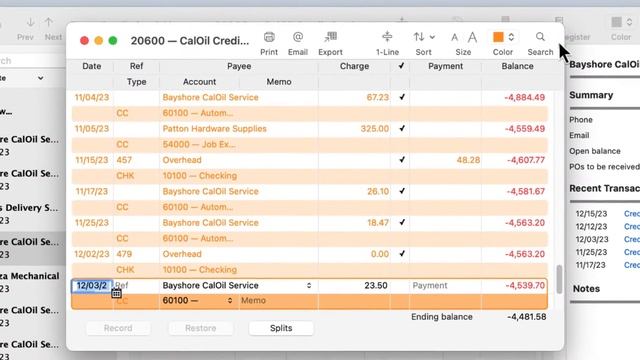The width and height of the screenshot is (640, 360).
Task: Select Patton Hardware Supplies payee cell
Action: [214, 129]
